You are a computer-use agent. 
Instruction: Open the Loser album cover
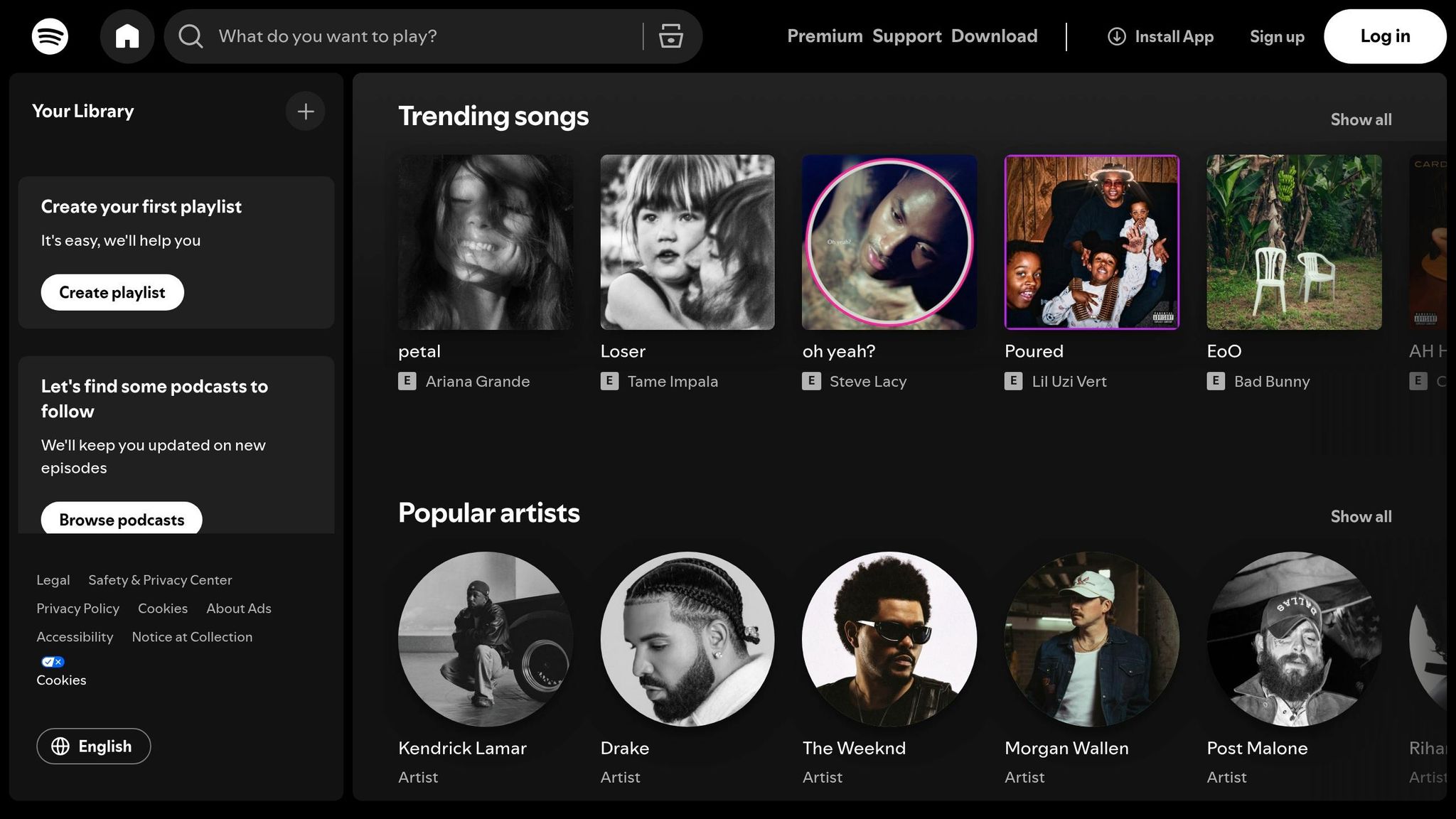[x=687, y=242]
